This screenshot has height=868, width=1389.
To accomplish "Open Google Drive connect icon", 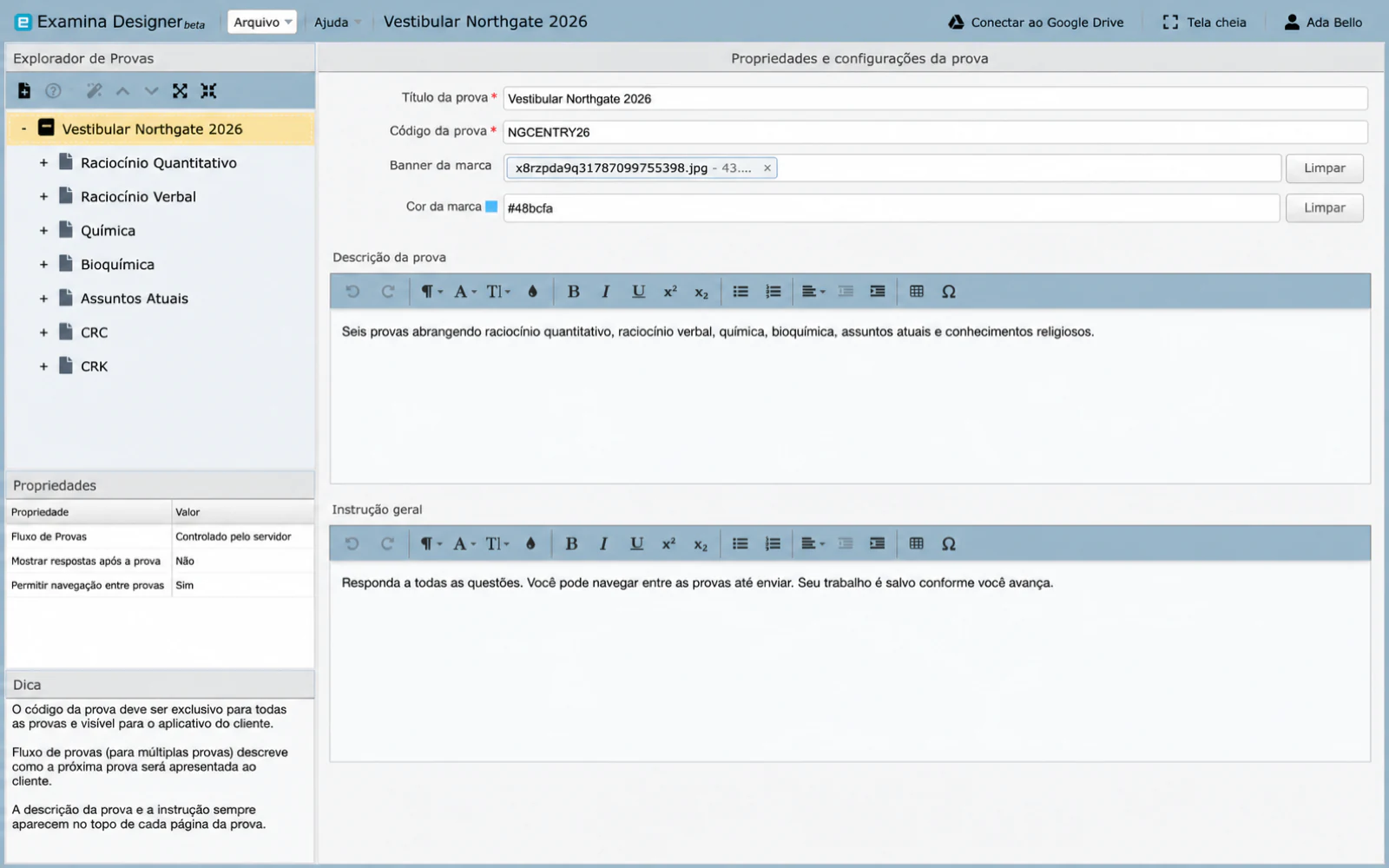I will pyautogui.click(x=956, y=22).
